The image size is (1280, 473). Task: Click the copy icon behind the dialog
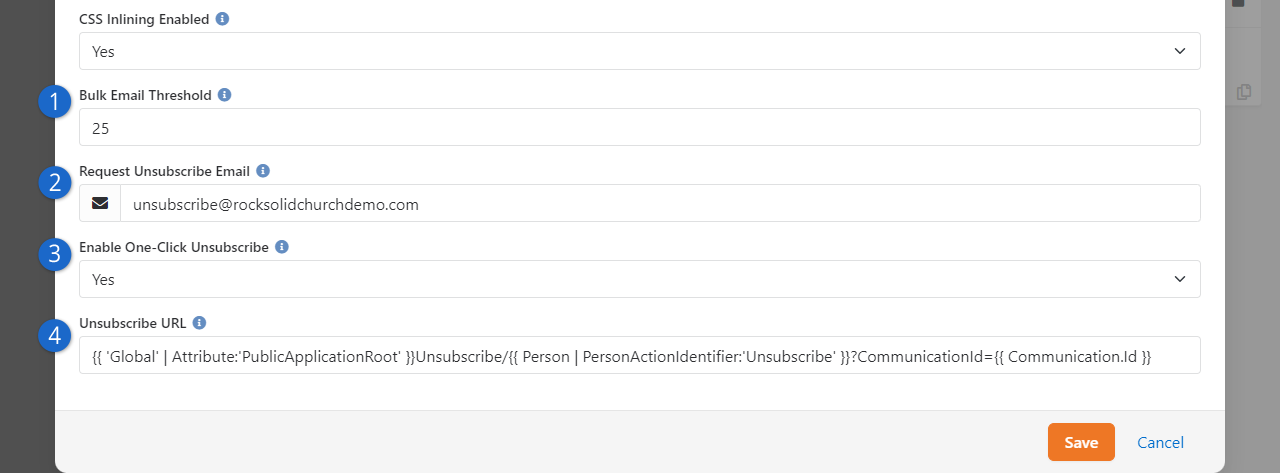[x=1243, y=92]
